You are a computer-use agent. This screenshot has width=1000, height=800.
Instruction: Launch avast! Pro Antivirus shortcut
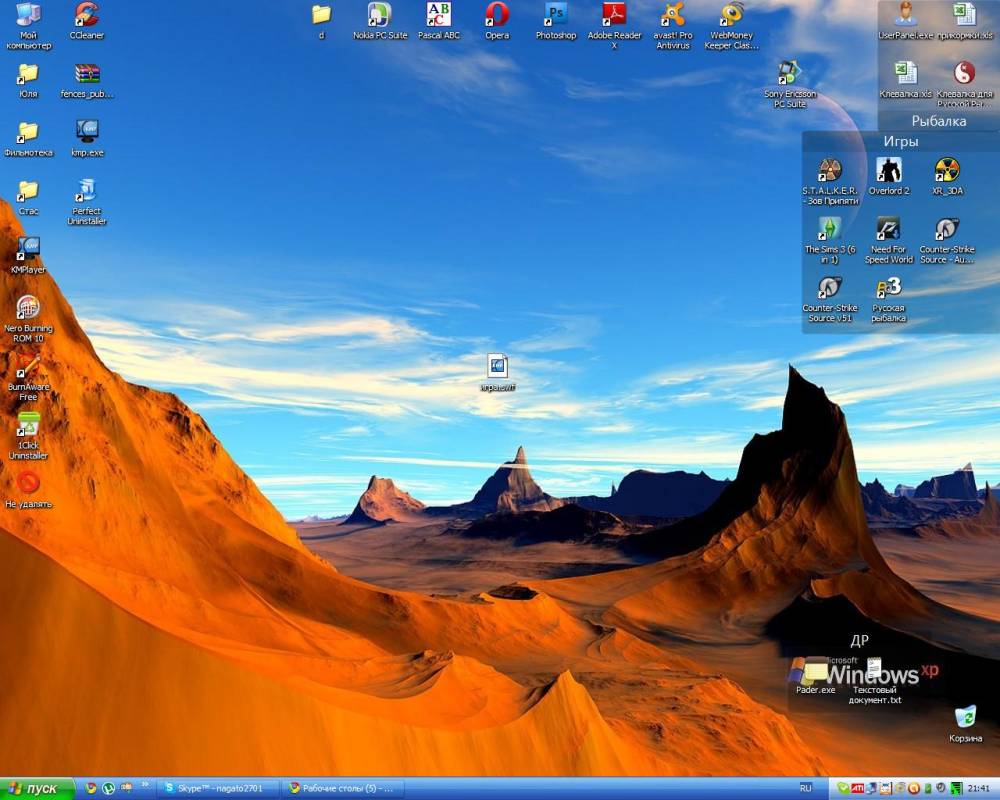(673, 15)
